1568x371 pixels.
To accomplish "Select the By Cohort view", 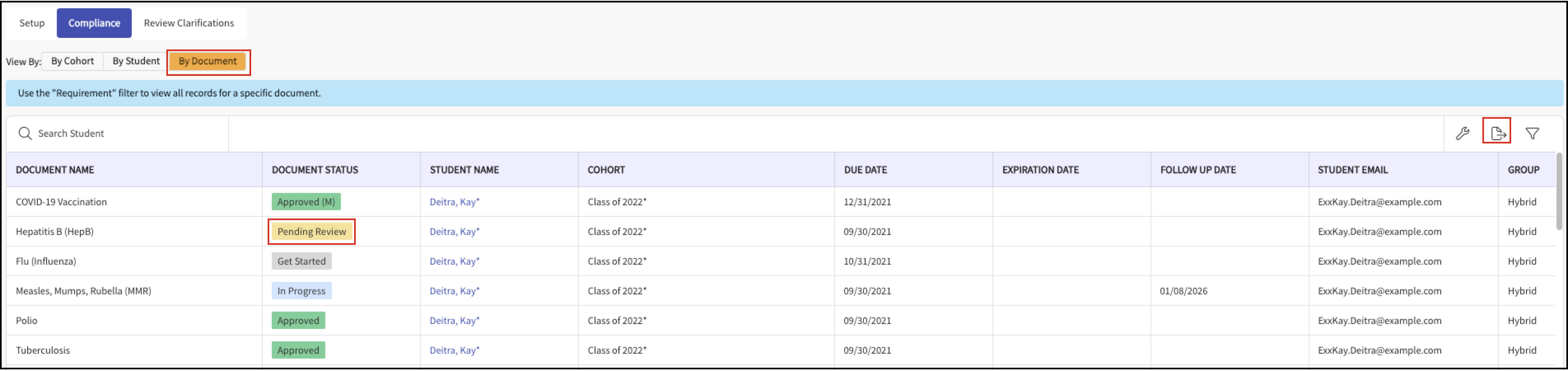I will (72, 61).
